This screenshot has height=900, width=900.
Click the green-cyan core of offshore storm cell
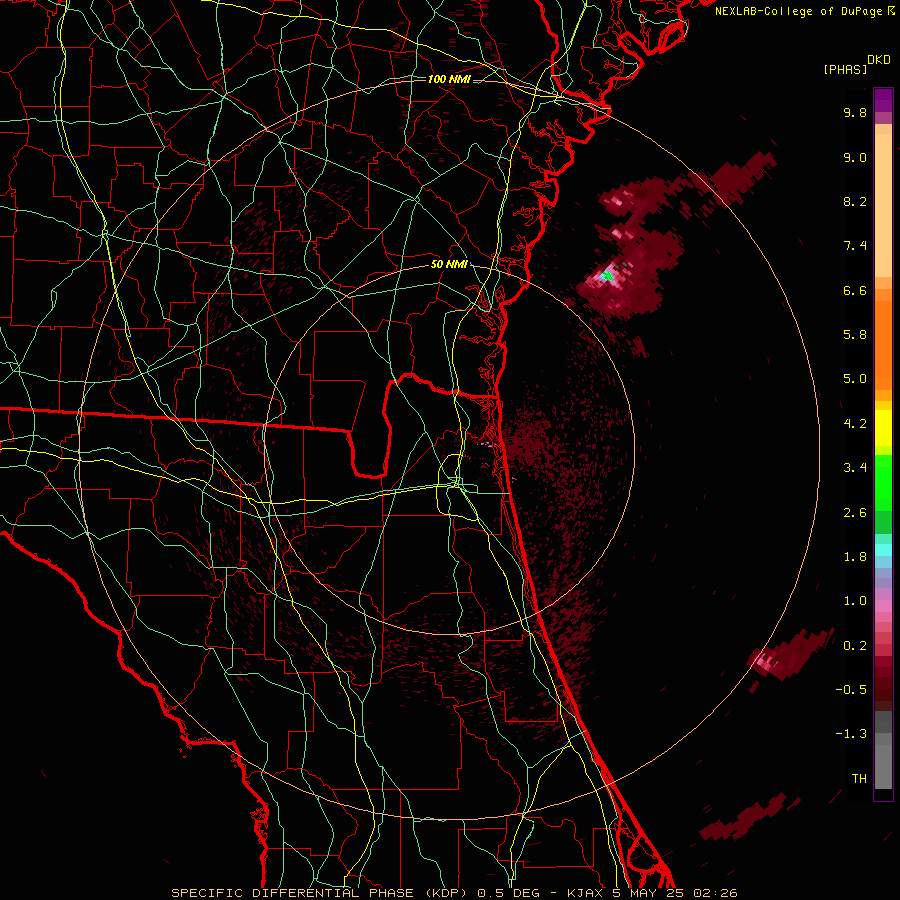tap(607, 277)
